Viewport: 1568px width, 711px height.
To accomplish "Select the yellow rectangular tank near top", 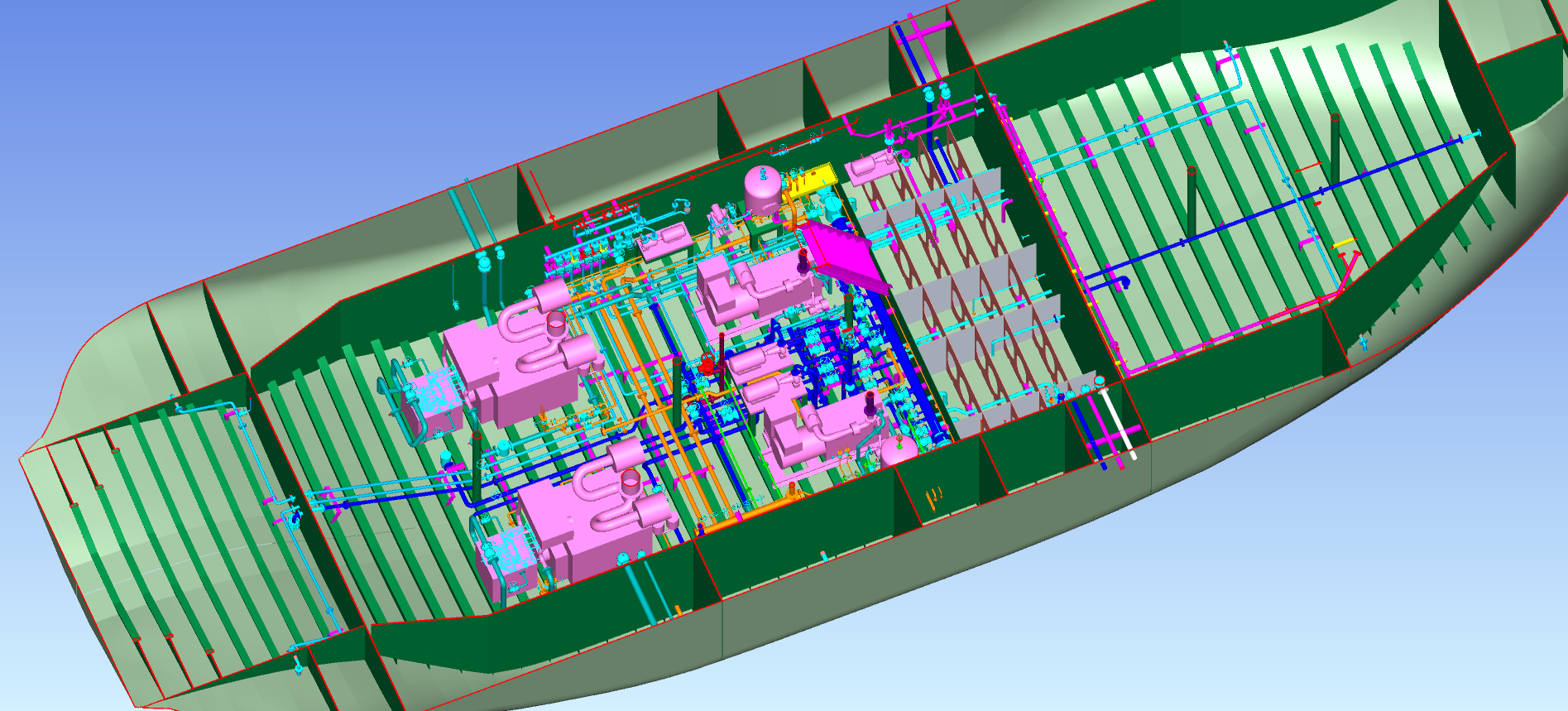I will pos(813,180).
